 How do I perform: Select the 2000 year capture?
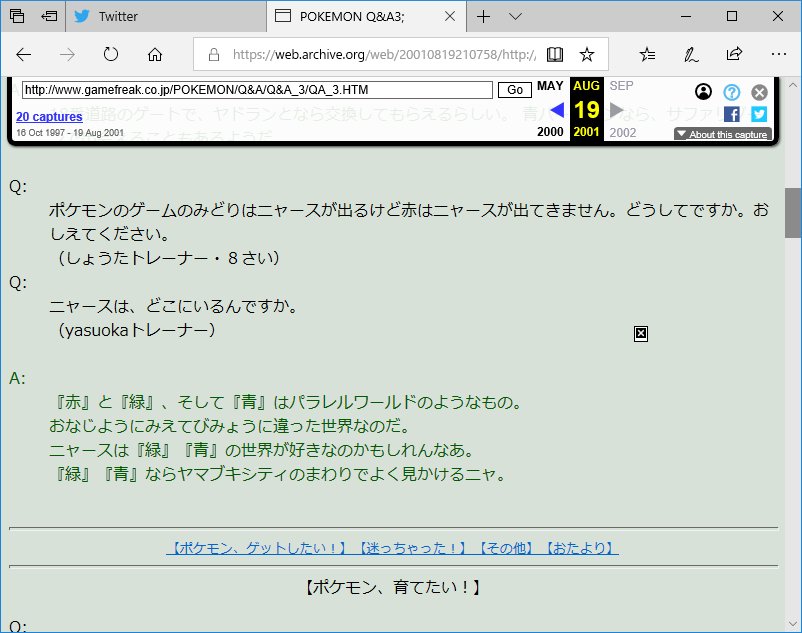550,132
